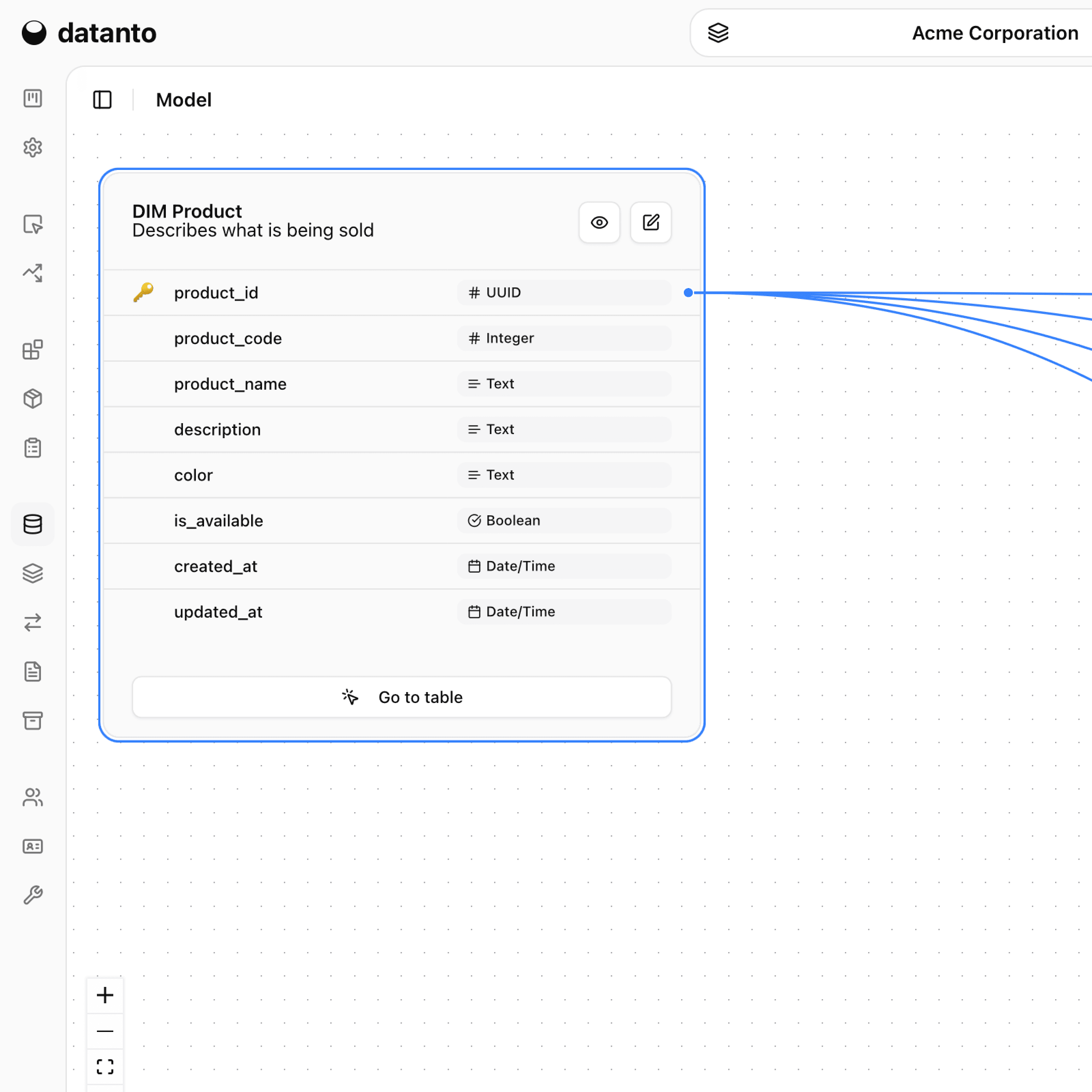This screenshot has height=1092, width=1092.
Task: Toggle the left sidebar panel
Action: [102, 100]
